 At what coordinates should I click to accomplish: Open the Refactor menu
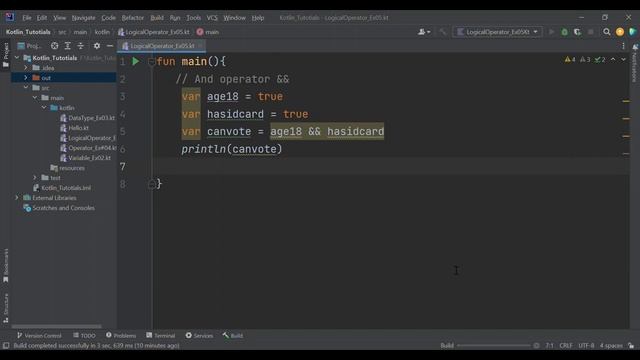(x=133, y=18)
